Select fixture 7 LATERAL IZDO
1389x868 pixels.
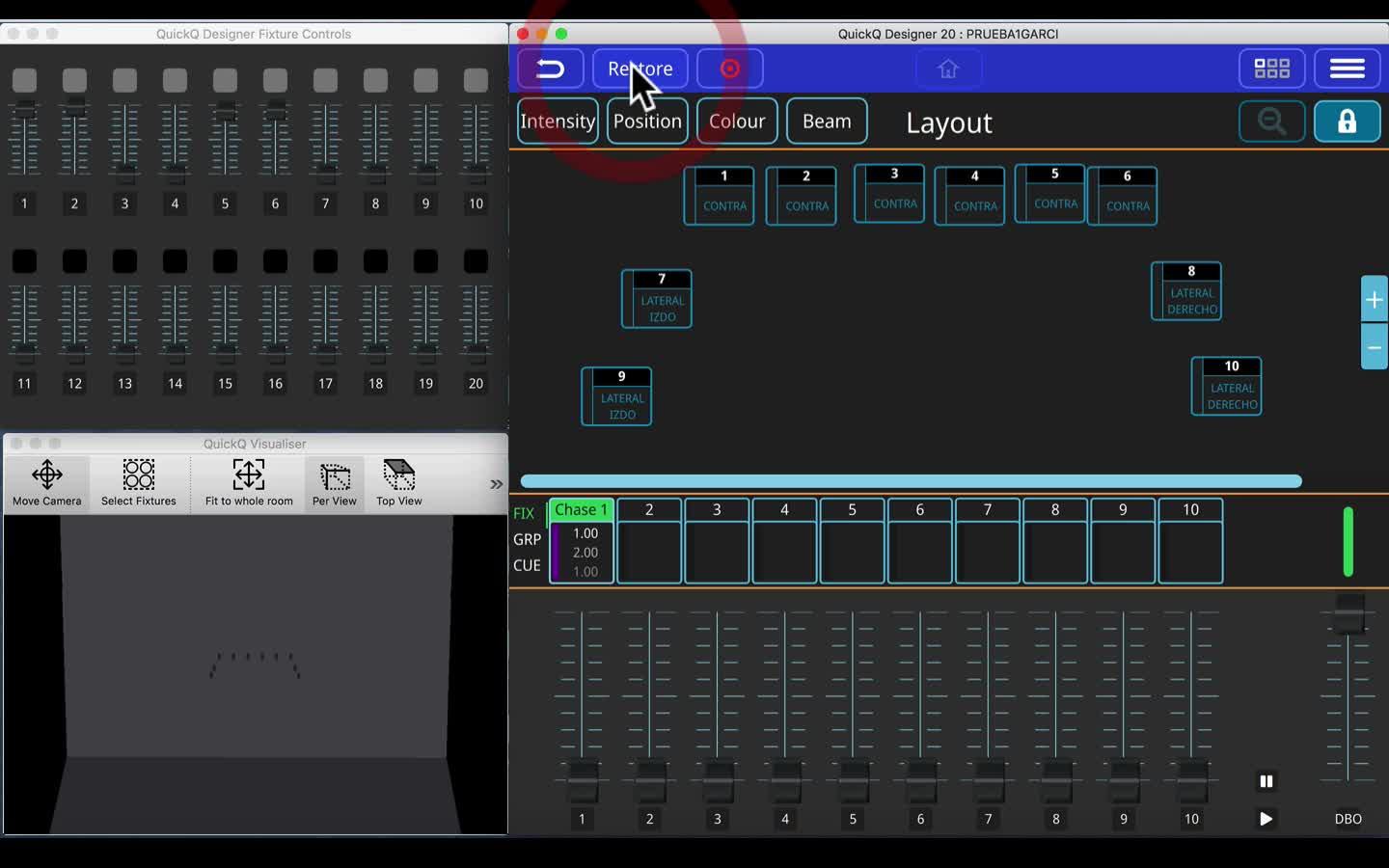pyautogui.click(x=657, y=299)
